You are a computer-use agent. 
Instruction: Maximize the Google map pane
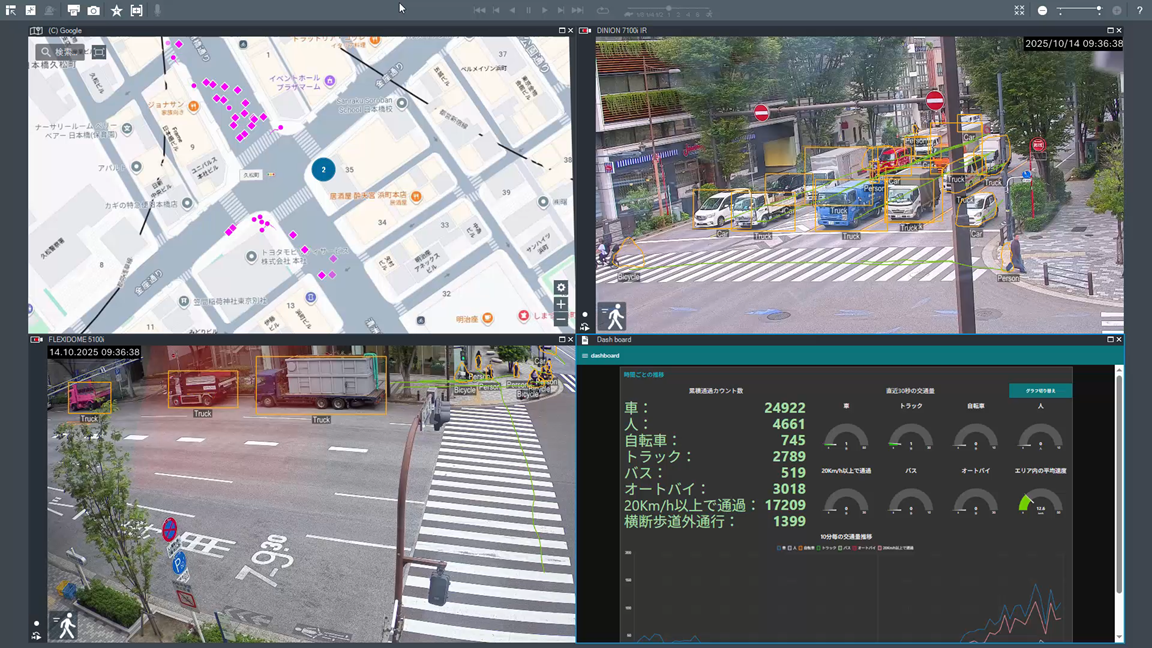(x=561, y=31)
